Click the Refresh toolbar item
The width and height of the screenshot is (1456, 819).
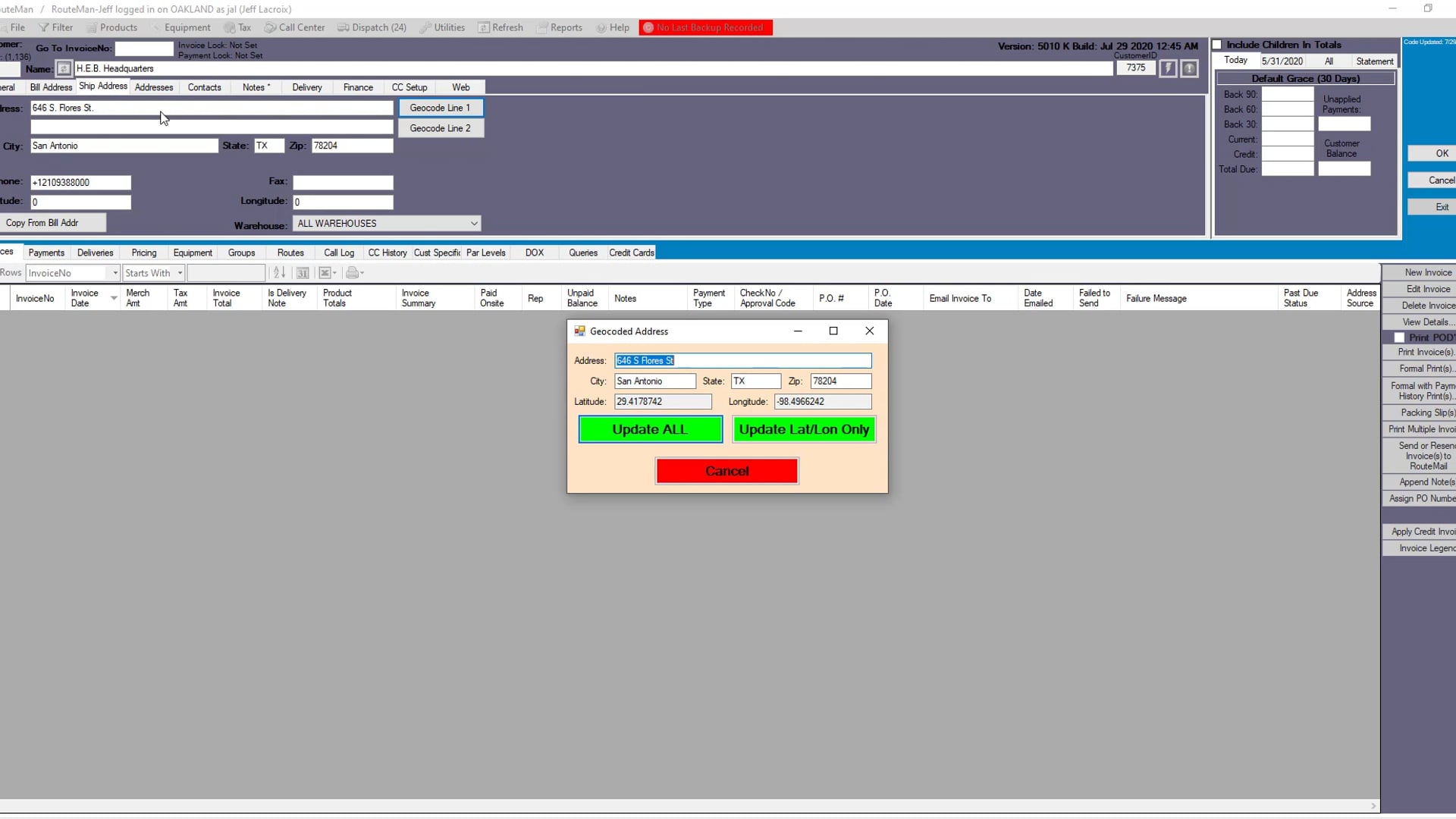tap(500, 27)
